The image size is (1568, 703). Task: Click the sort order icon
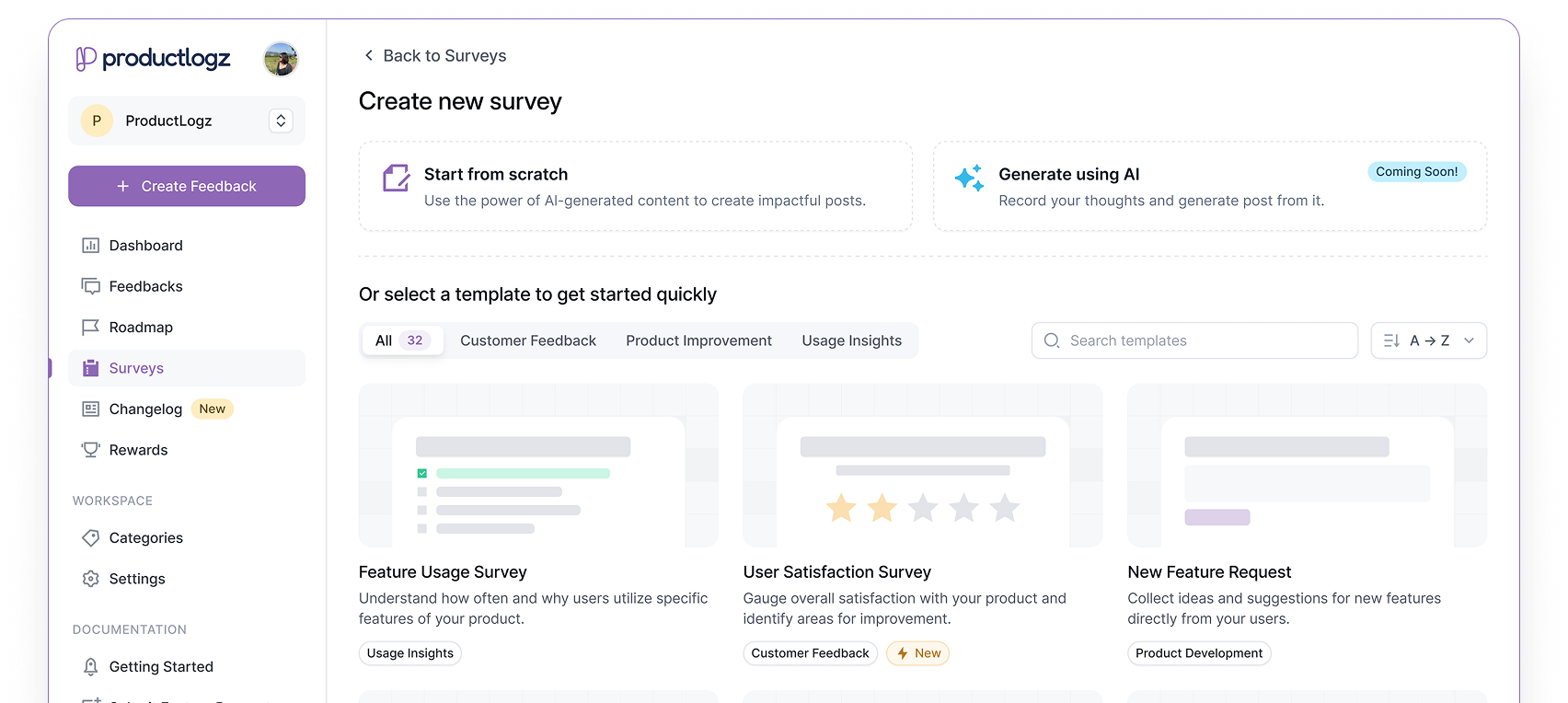tap(1391, 340)
